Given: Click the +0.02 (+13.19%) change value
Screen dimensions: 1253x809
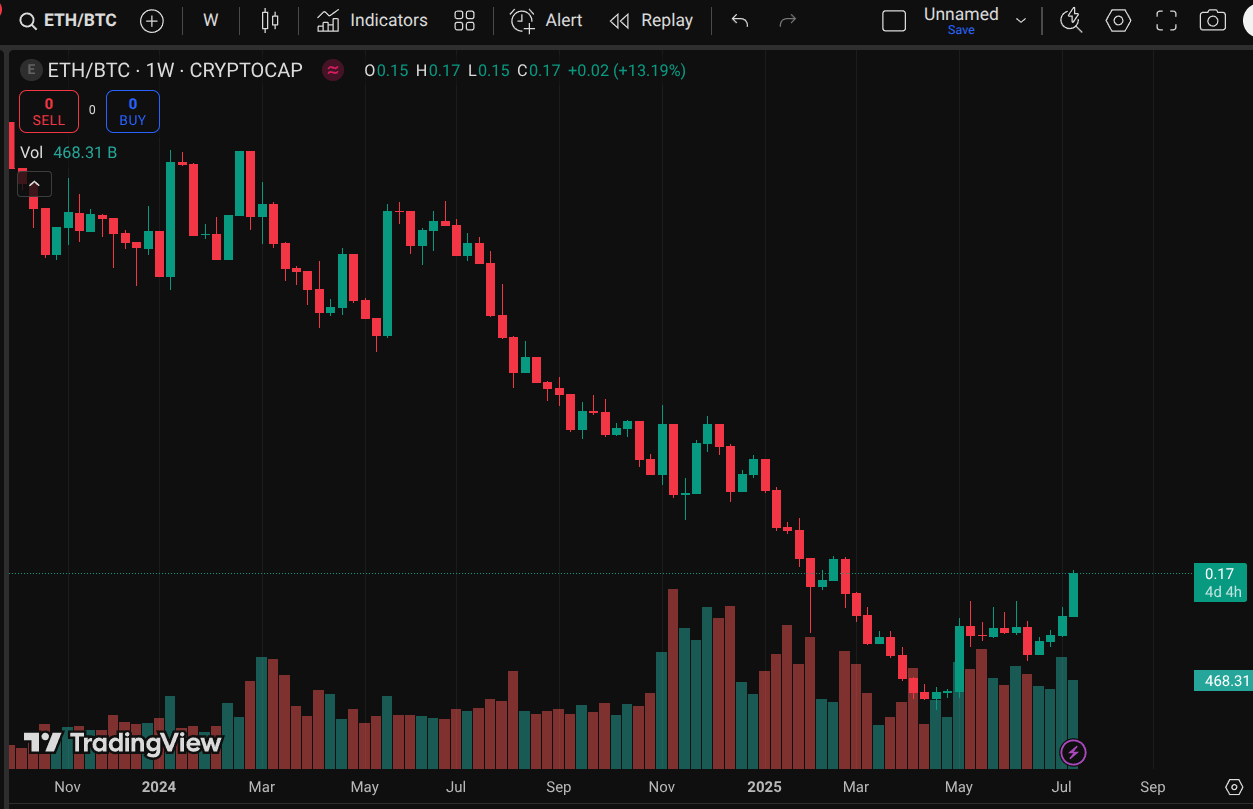Looking at the screenshot, I should click(x=626, y=70).
